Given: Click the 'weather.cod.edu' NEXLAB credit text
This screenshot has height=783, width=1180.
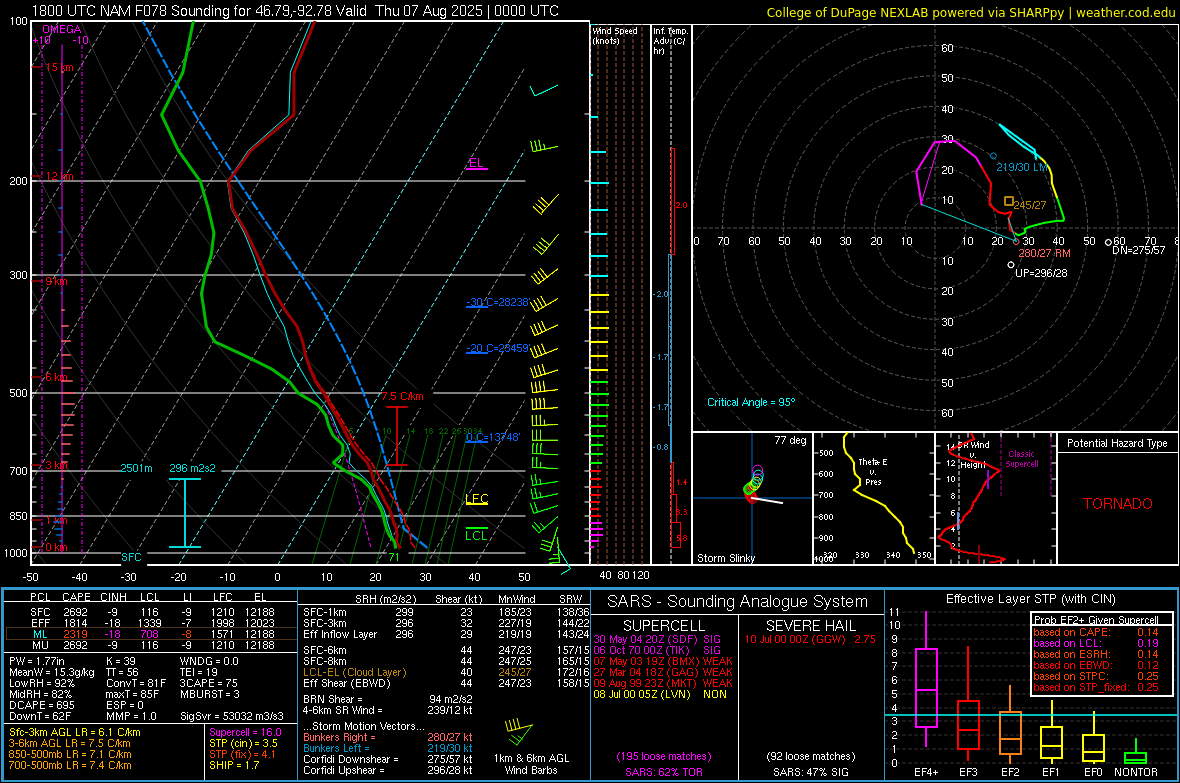Looking at the screenshot, I should click(x=1125, y=12).
